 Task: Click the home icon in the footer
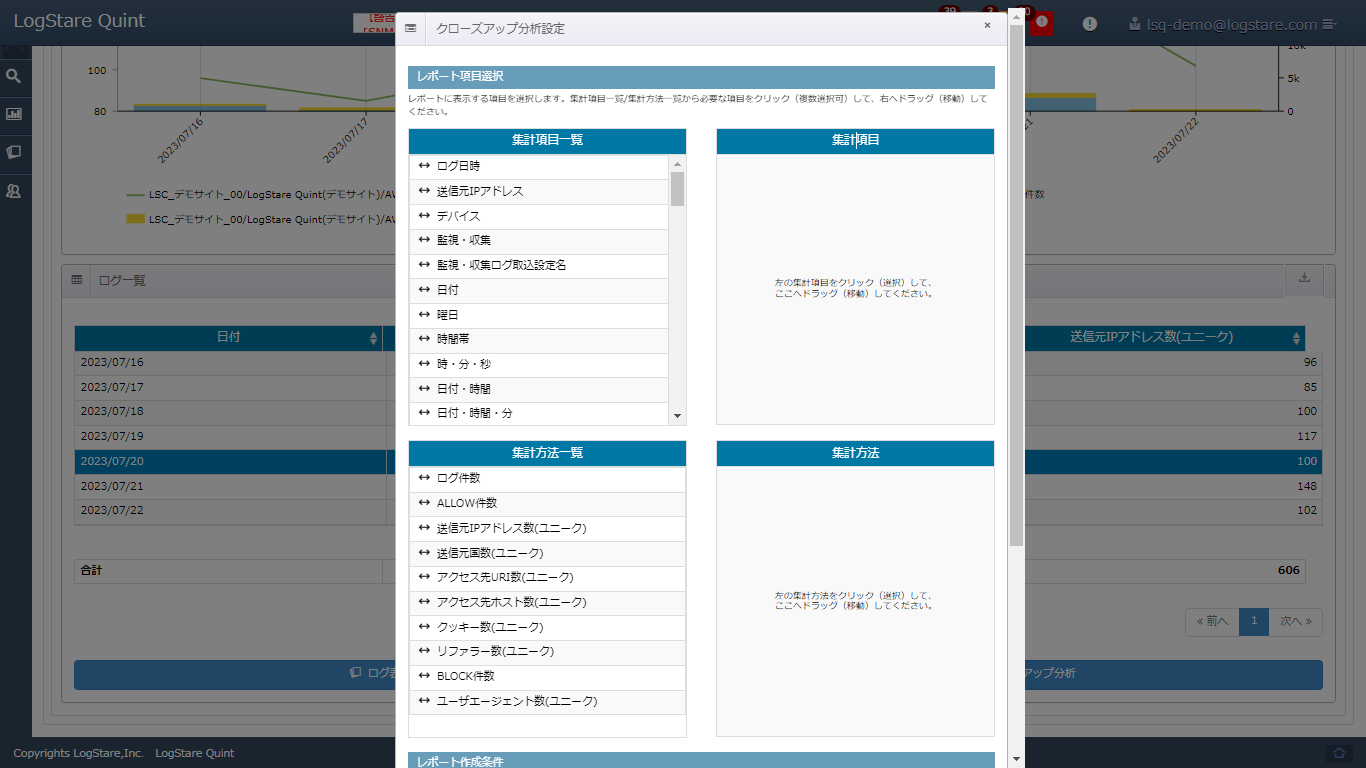1339,753
